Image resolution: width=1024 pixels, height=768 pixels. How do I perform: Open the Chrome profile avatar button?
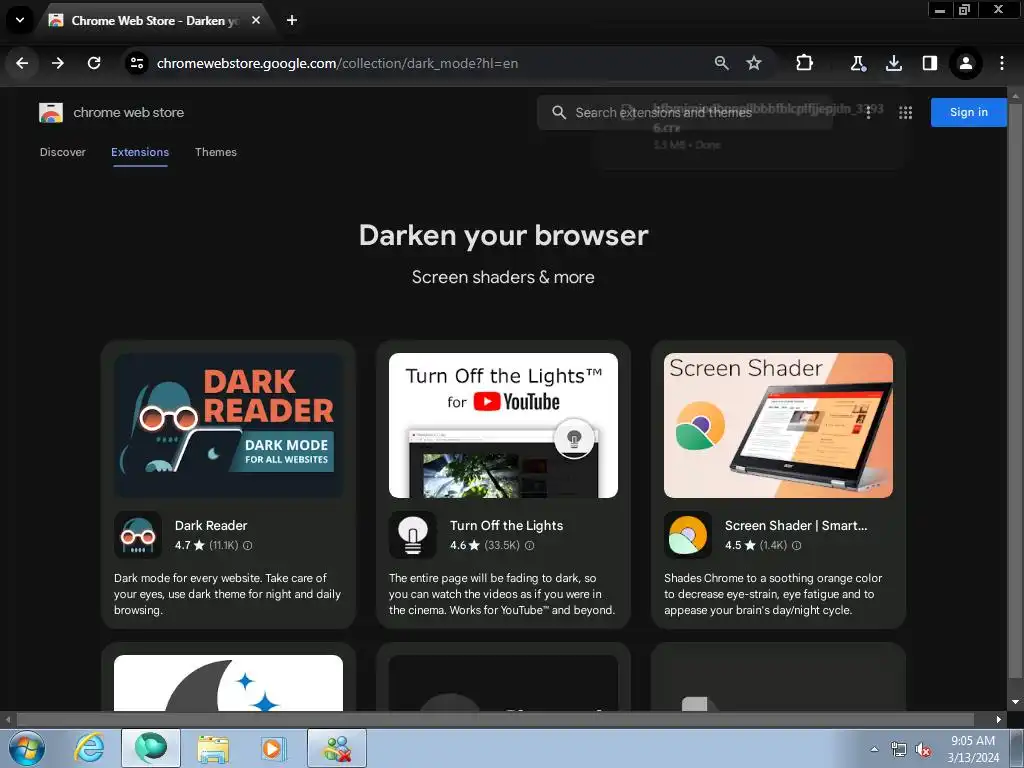pyautogui.click(x=966, y=63)
